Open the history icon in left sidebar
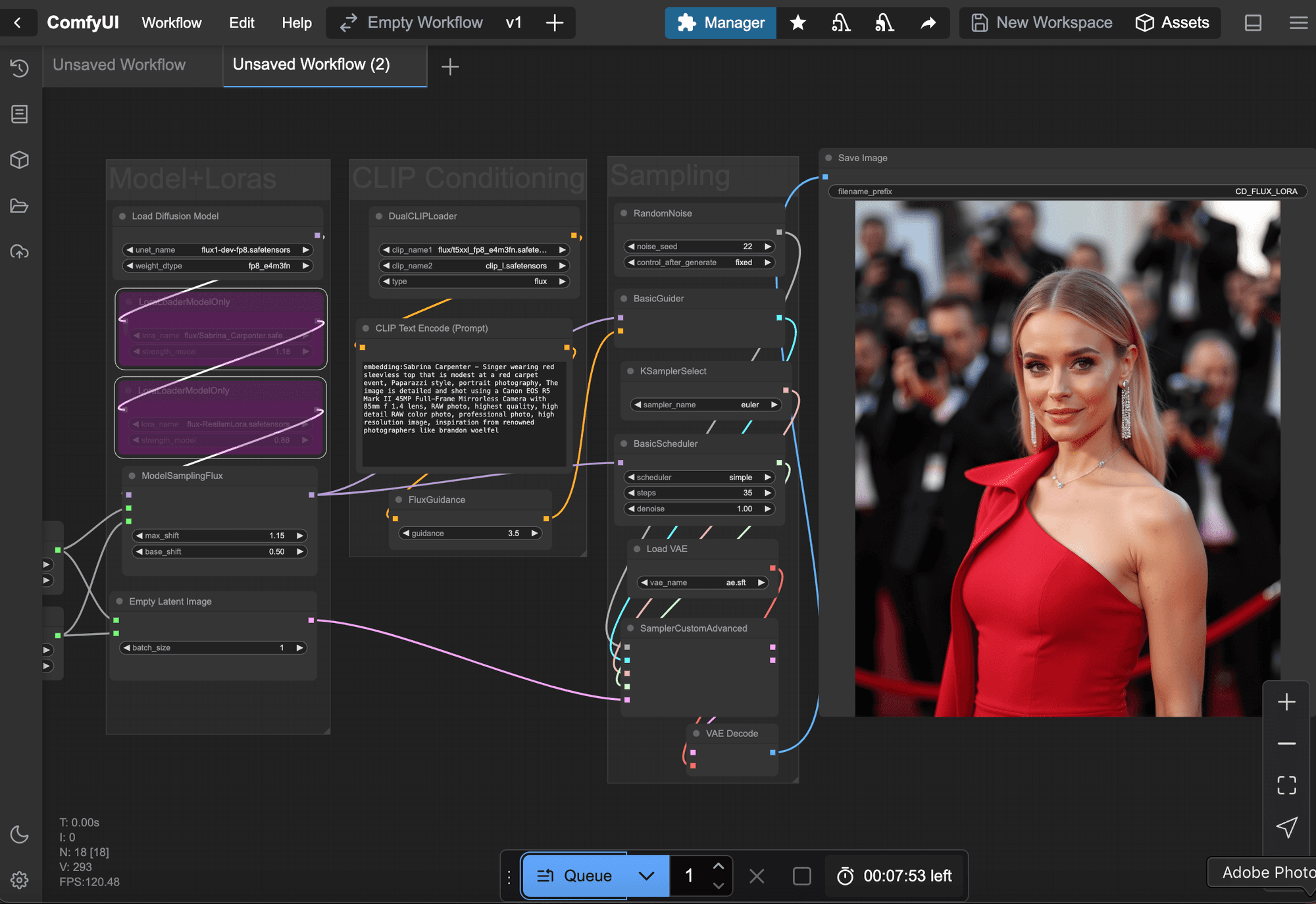Image resolution: width=1316 pixels, height=904 pixels. (x=19, y=68)
